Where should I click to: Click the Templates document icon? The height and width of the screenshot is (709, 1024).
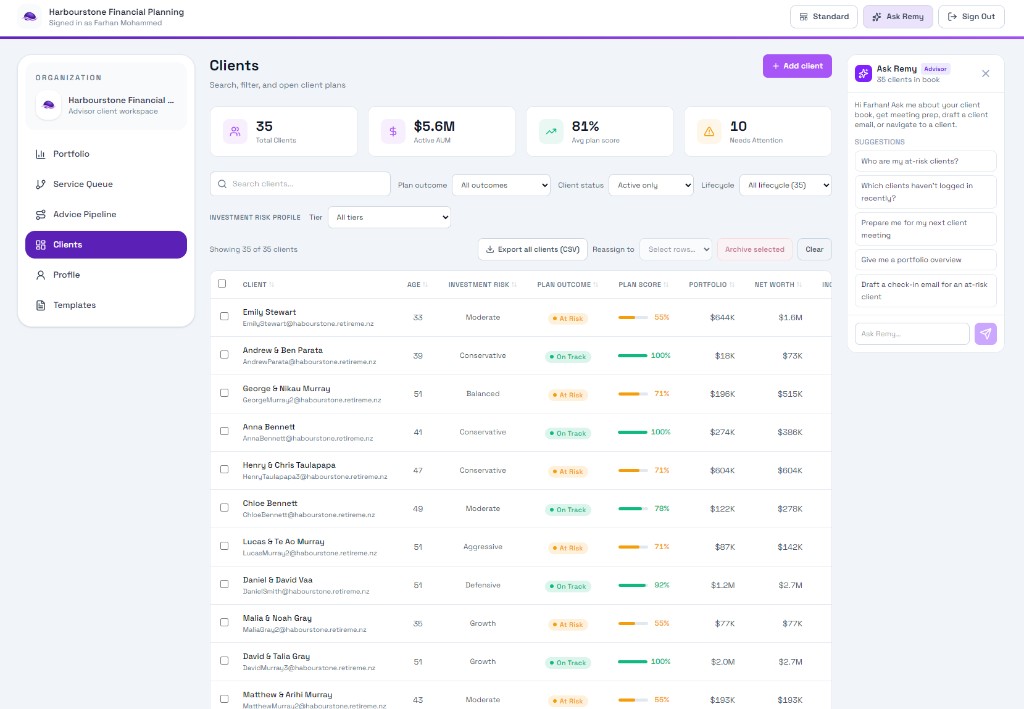pos(40,305)
